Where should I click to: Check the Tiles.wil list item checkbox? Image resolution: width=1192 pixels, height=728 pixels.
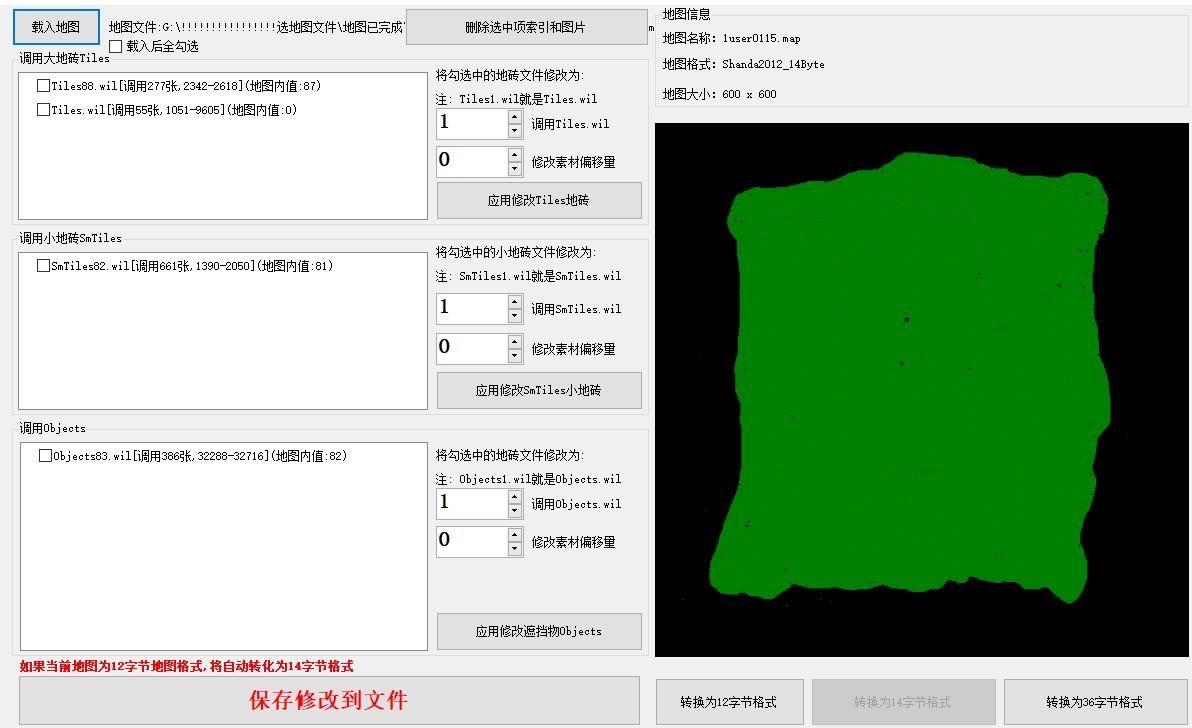[43, 110]
